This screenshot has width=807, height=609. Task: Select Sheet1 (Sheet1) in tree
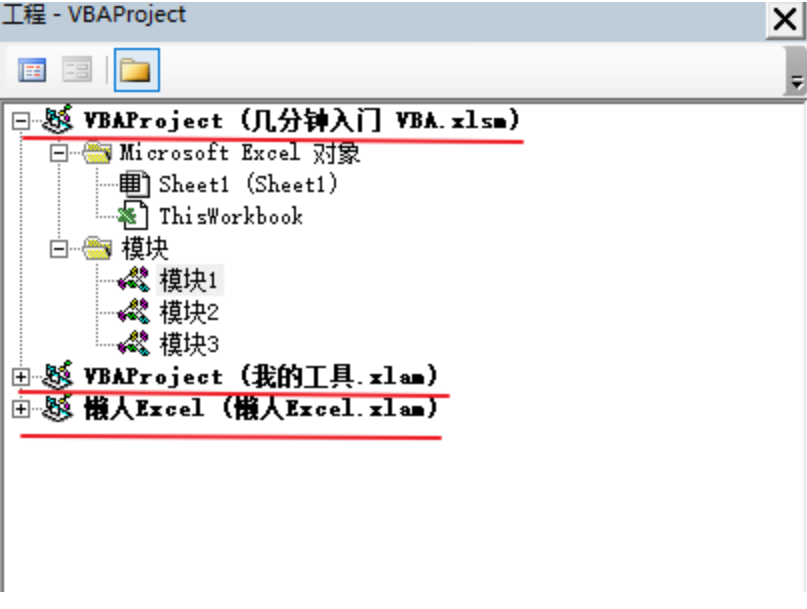tap(248, 184)
